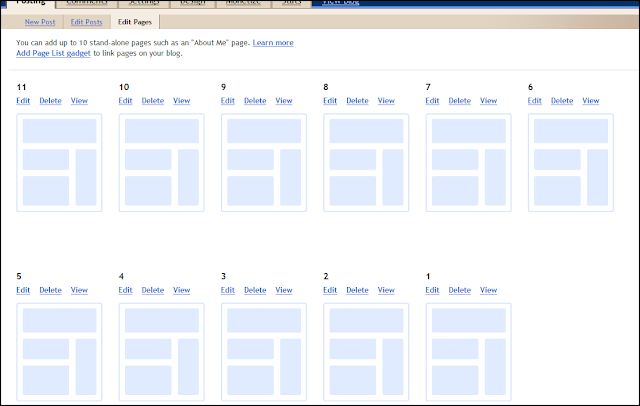View page 7
The width and height of the screenshot is (640, 406).
point(489,100)
